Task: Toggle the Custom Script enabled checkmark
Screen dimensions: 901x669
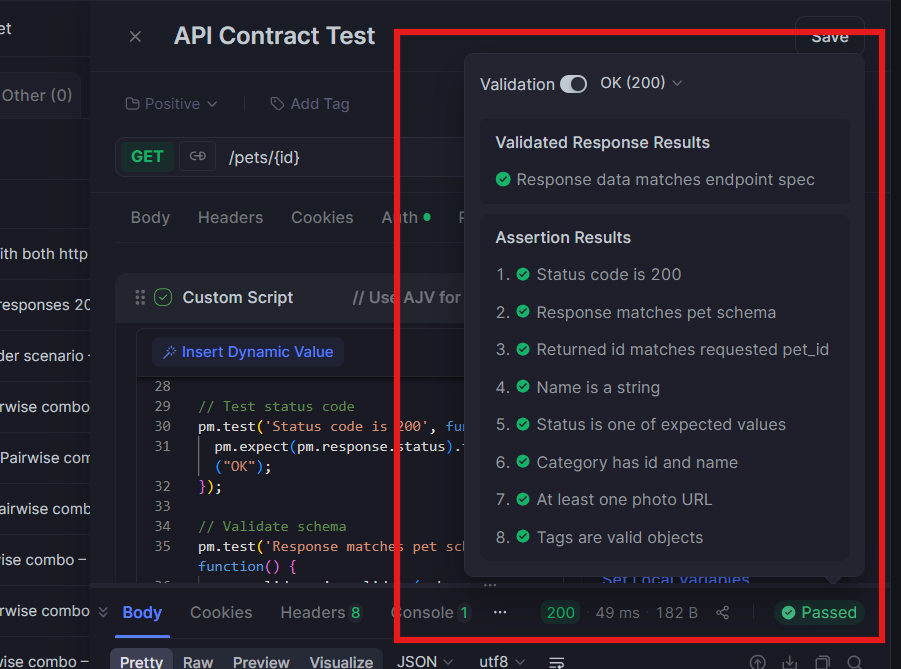Action: [x=163, y=297]
